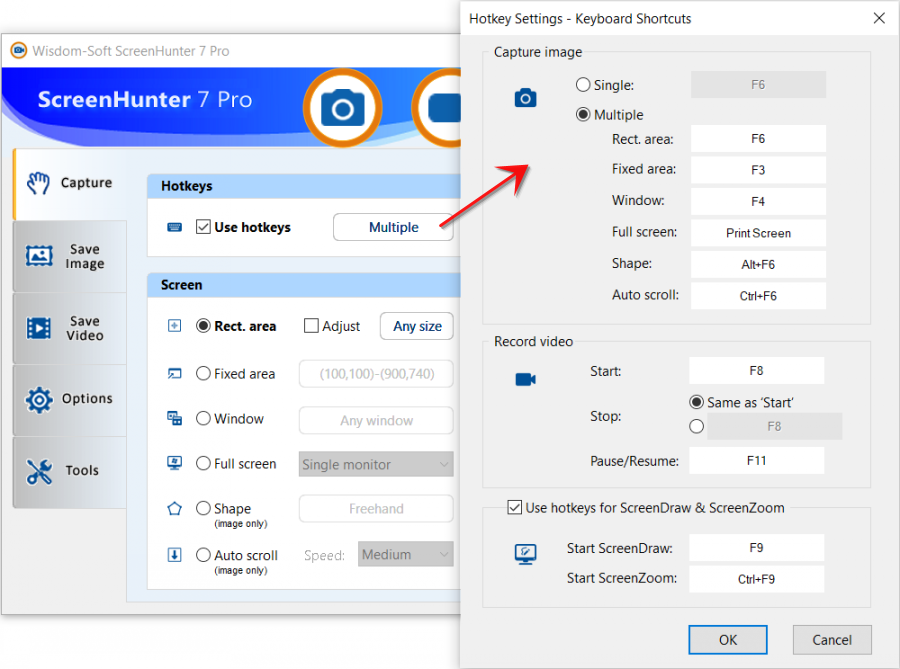Click the Any window button
Viewport: 900px width, 669px height.
(376, 421)
